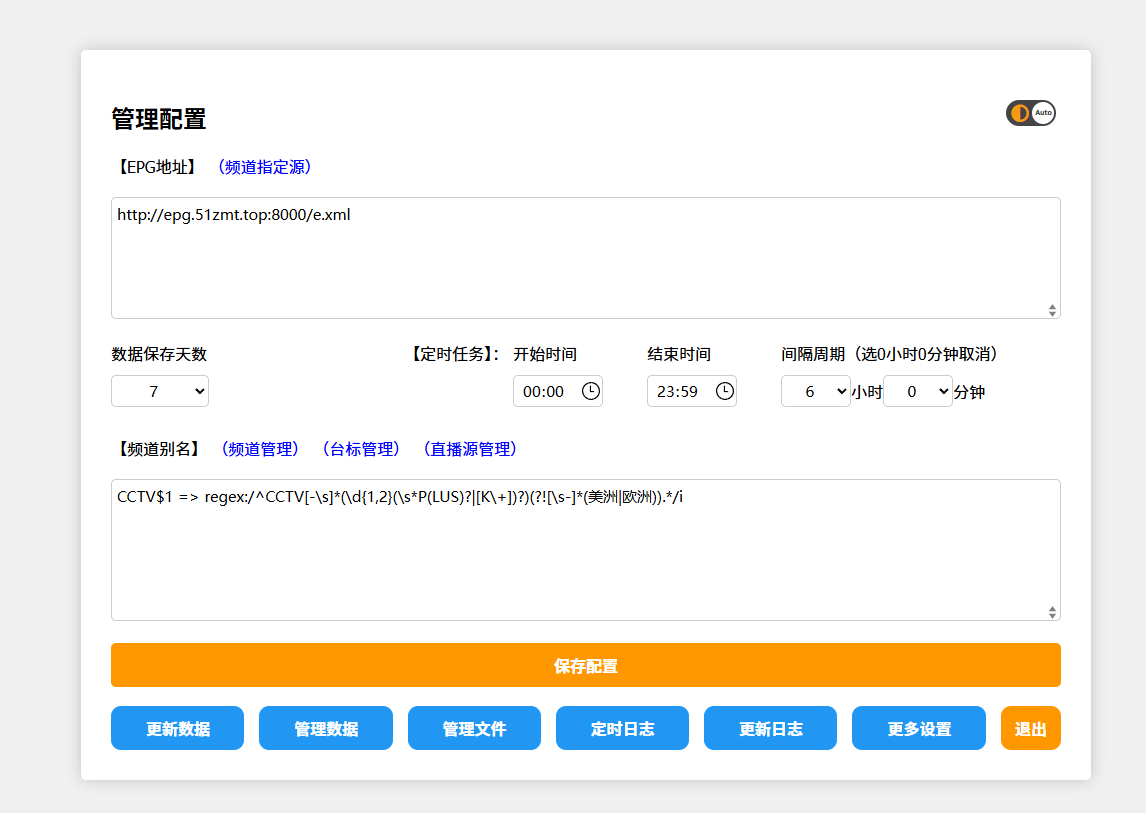Open the 台标管理 link
The width and height of the screenshot is (1146, 813).
[361, 449]
